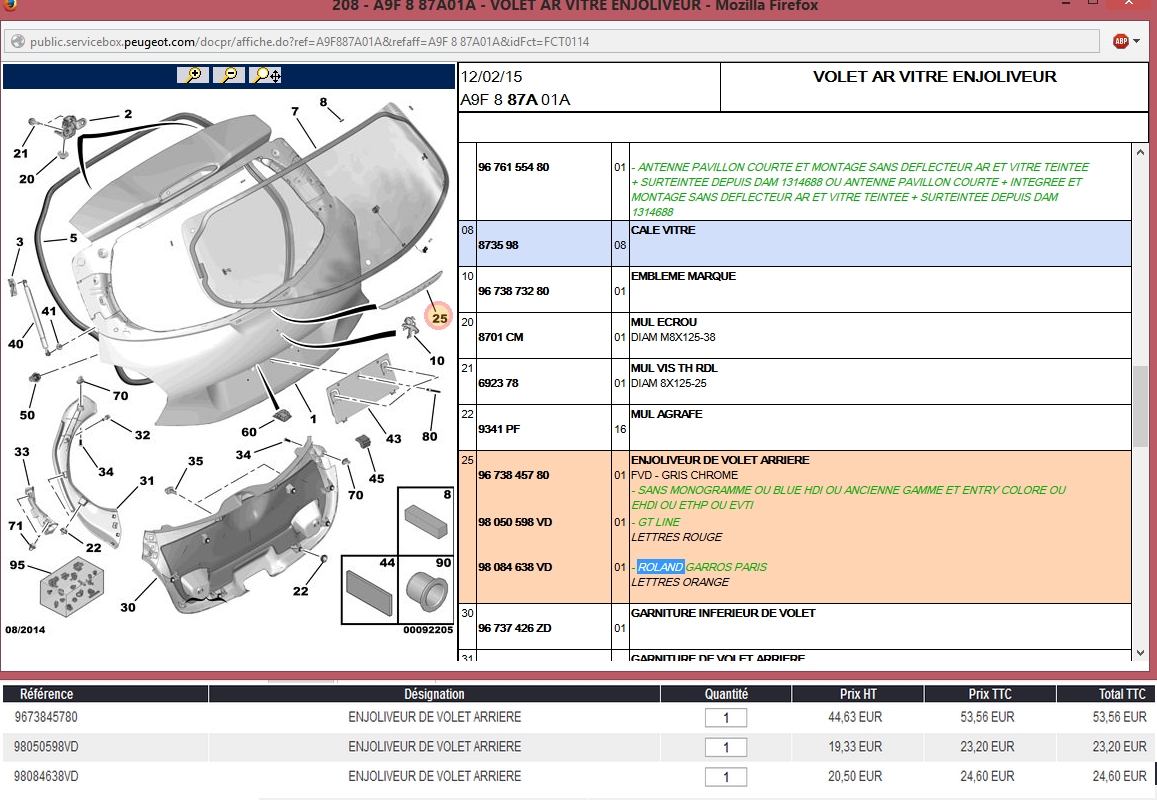Click the zoom in magnifier icon
Viewport: 1157px width, 800px height.
[192, 75]
